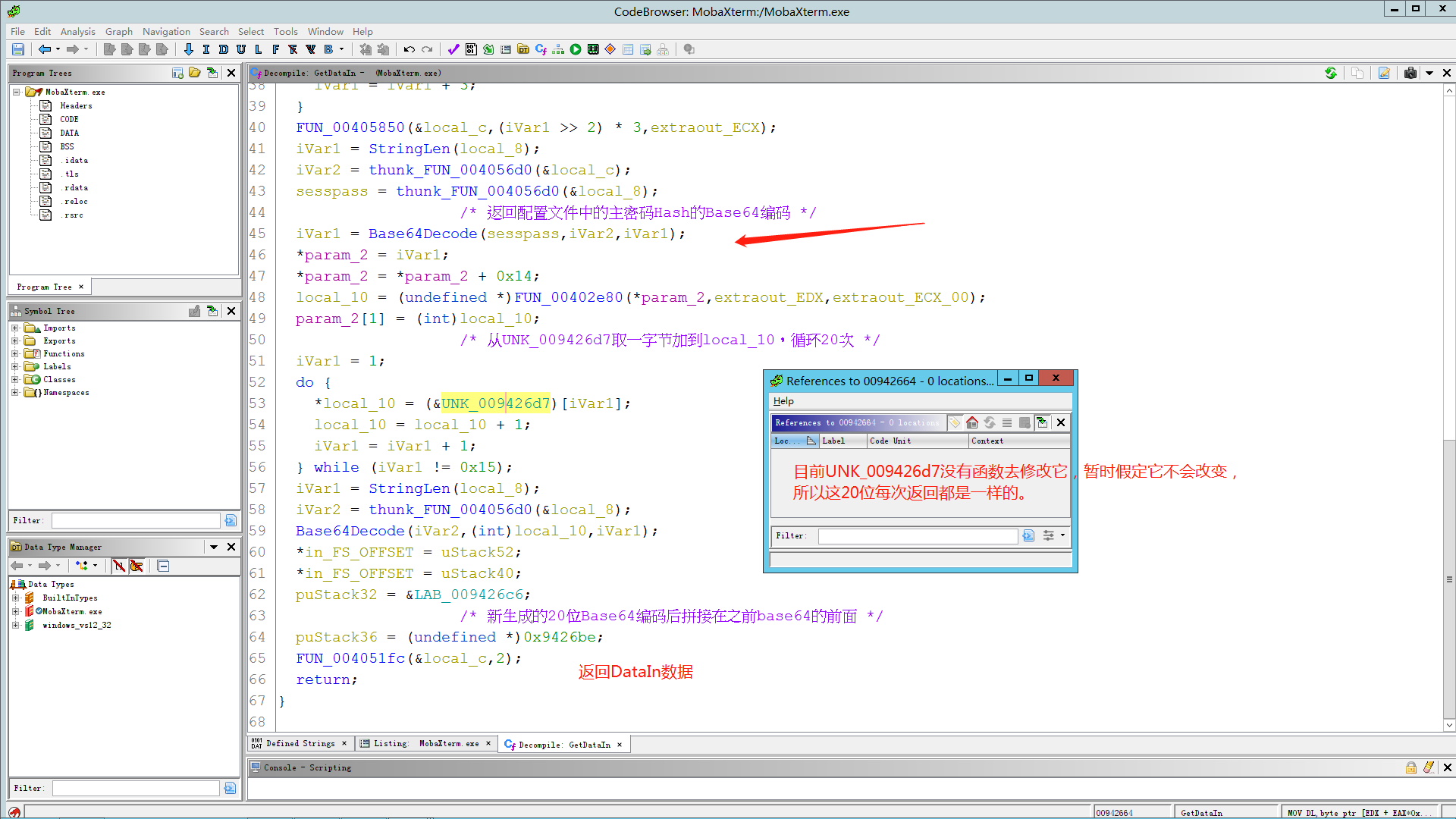1456x819 pixels.
Task: Open the function call graph hierarchy icon
Action: pyautogui.click(x=558, y=49)
